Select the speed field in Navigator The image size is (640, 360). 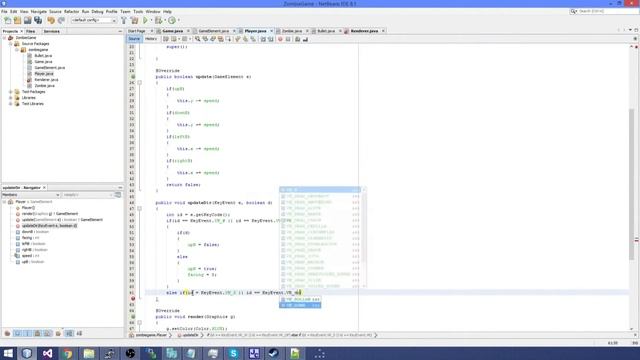[30, 256]
